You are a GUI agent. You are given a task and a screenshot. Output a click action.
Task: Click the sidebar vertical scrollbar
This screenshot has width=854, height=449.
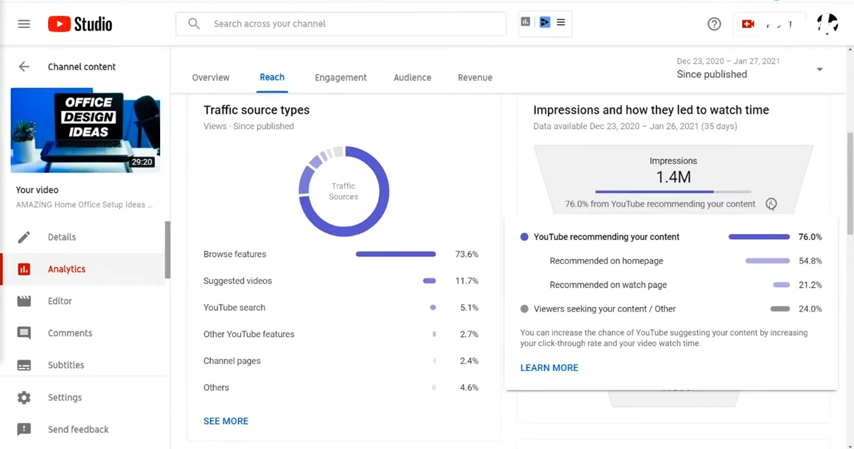click(167, 250)
